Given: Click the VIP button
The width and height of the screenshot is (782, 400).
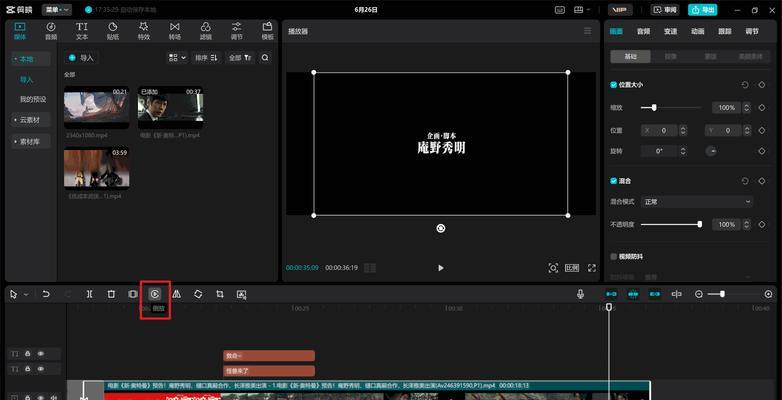Looking at the screenshot, I should click(620, 9).
